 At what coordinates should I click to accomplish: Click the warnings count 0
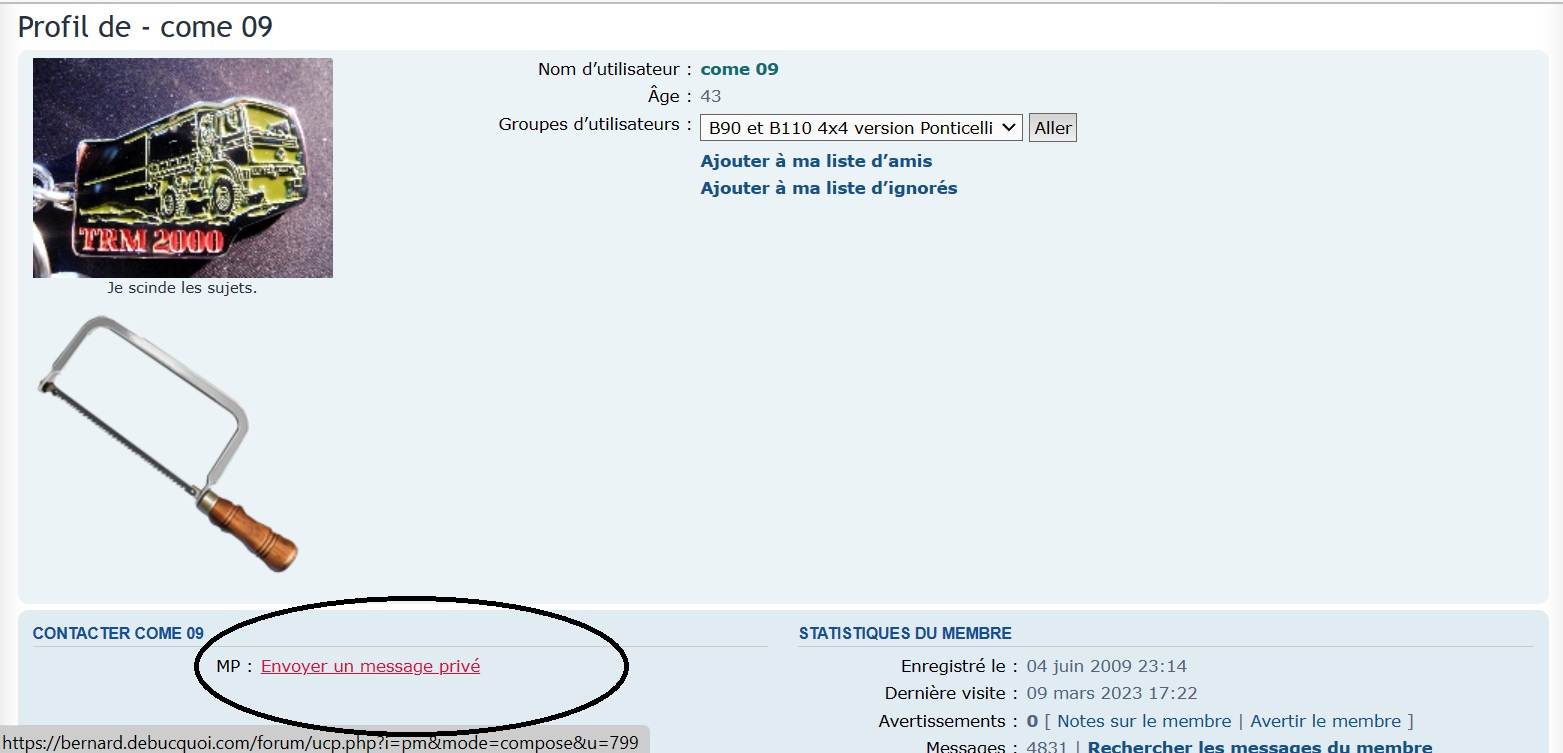(1031, 721)
